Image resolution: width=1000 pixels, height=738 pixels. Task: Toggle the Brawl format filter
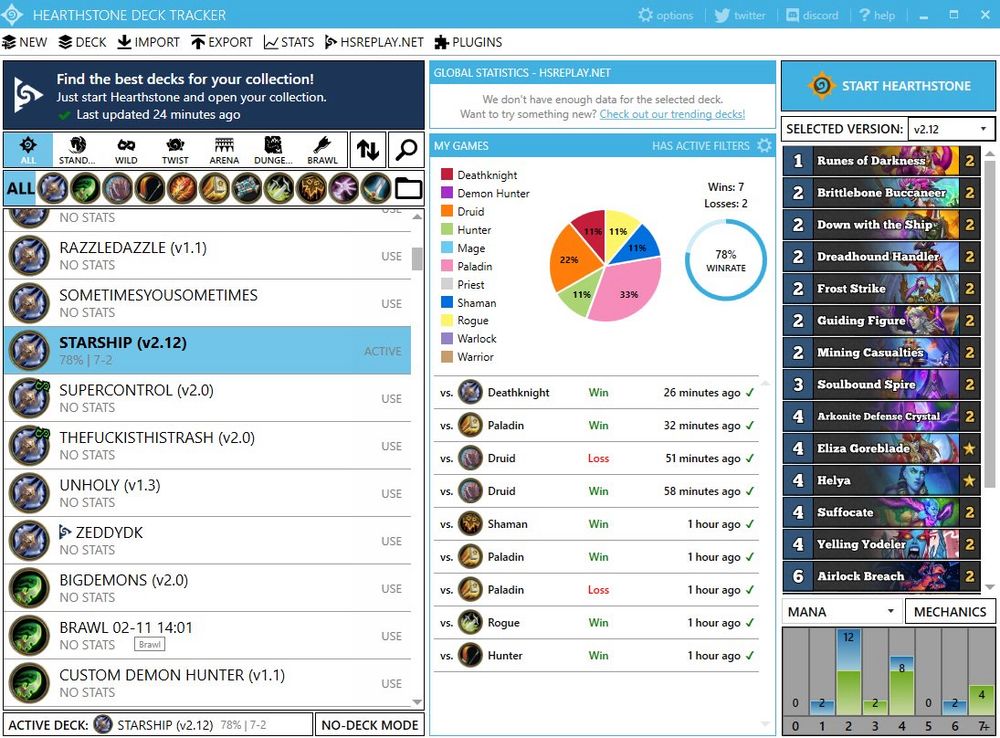[x=323, y=150]
